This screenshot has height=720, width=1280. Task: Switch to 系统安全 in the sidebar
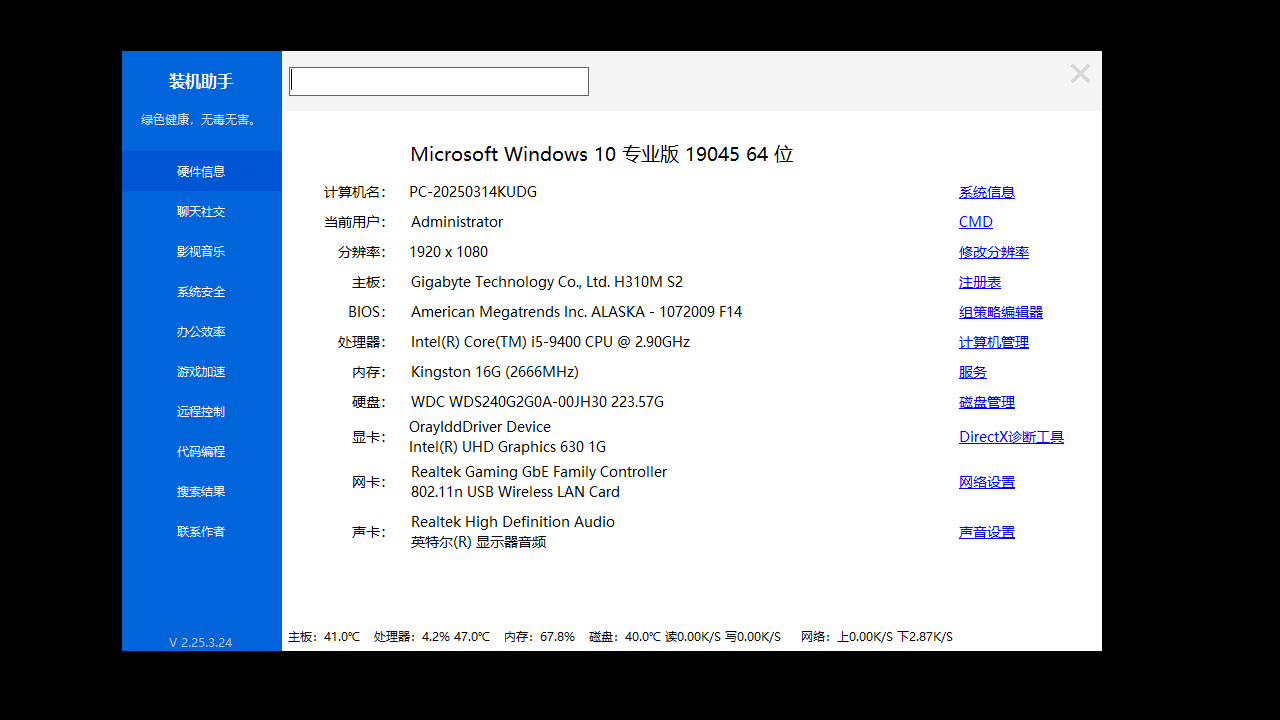[202, 291]
